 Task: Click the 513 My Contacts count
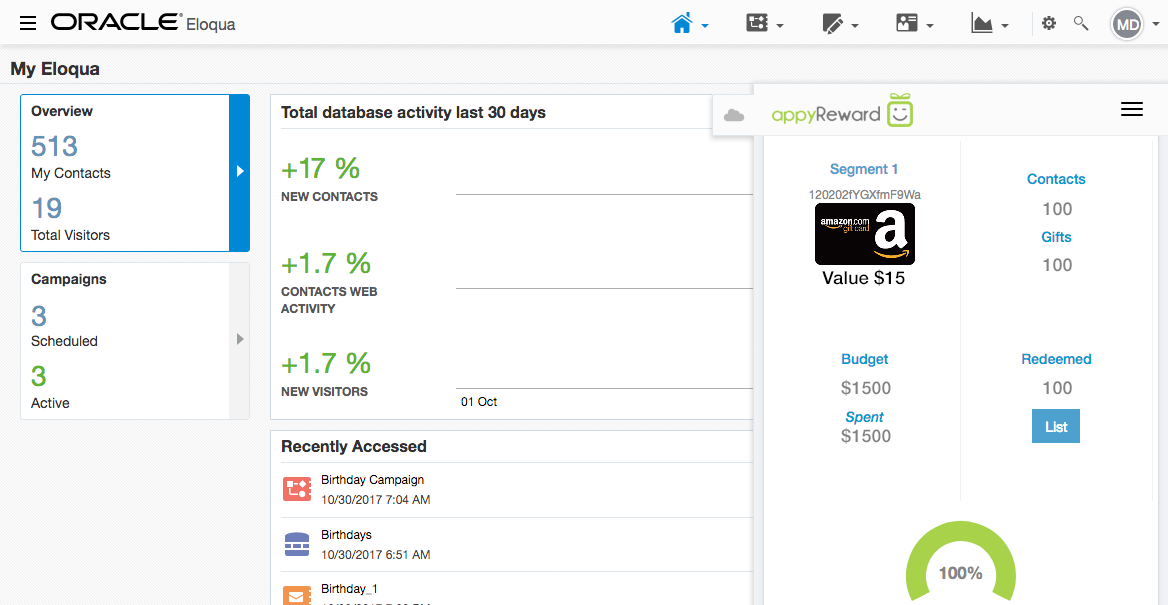54,146
